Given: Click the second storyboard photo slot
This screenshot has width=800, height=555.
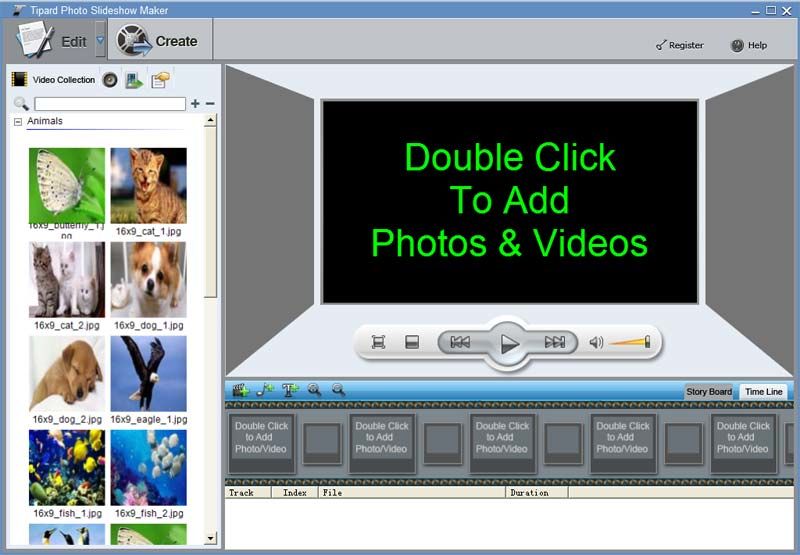Looking at the screenshot, I should [x=382, y=443].
